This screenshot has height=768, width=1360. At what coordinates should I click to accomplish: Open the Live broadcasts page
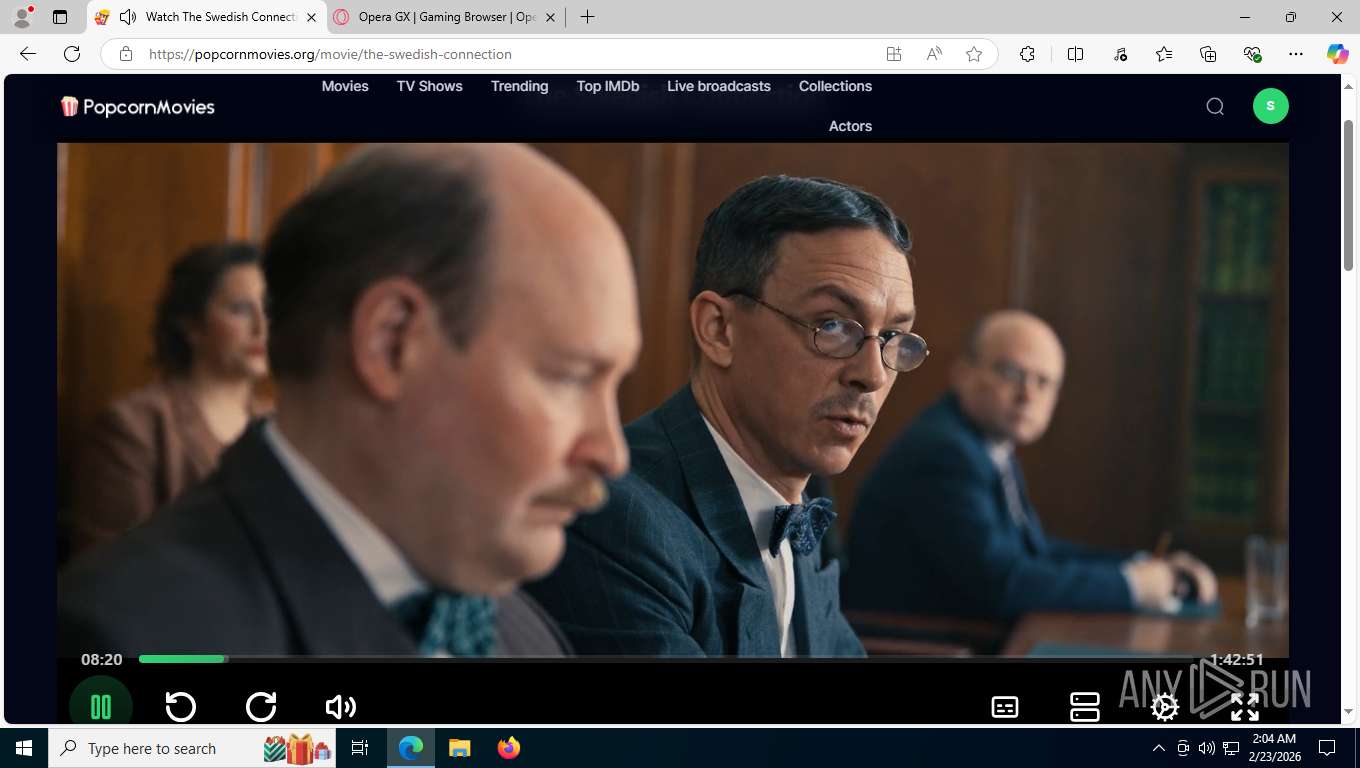tap(719, 86)
